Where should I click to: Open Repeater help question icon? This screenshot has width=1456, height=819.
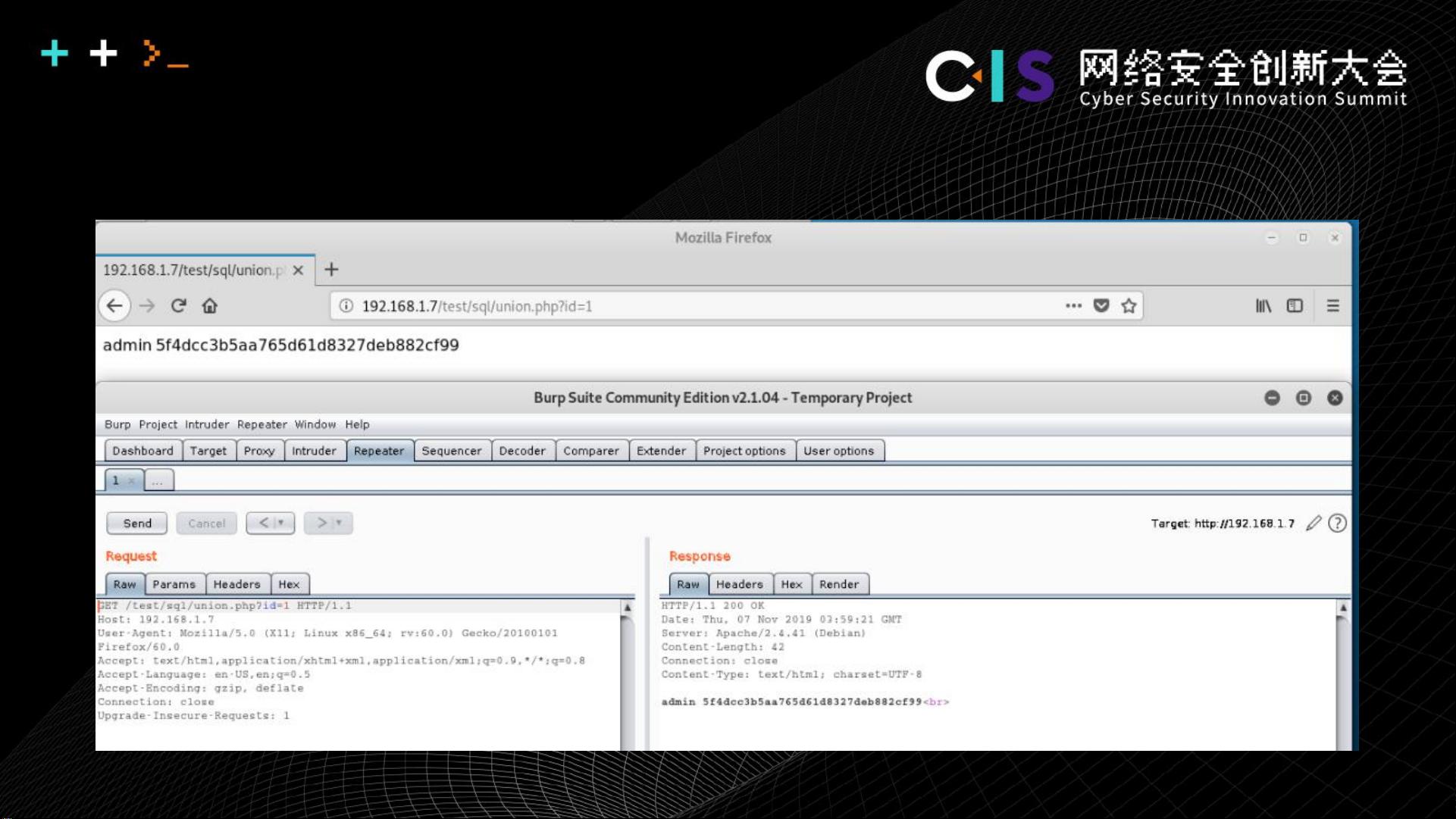tap(1338, 524)
